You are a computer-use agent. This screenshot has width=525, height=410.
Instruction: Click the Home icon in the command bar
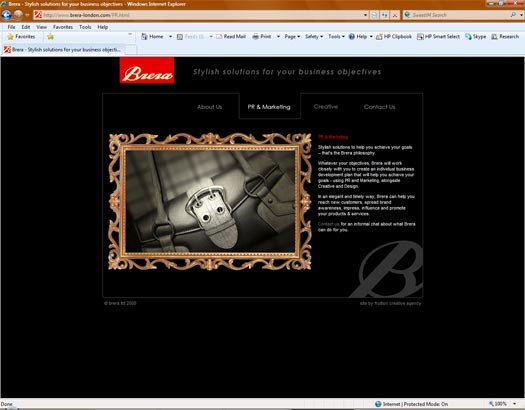144,36
